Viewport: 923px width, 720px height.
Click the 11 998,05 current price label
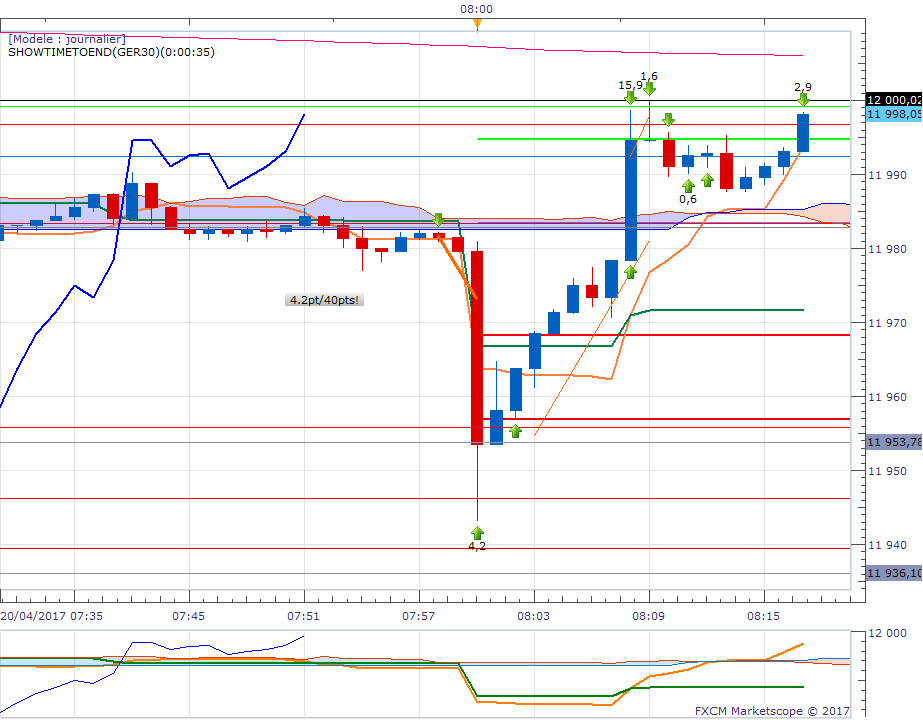coord(894,114)
